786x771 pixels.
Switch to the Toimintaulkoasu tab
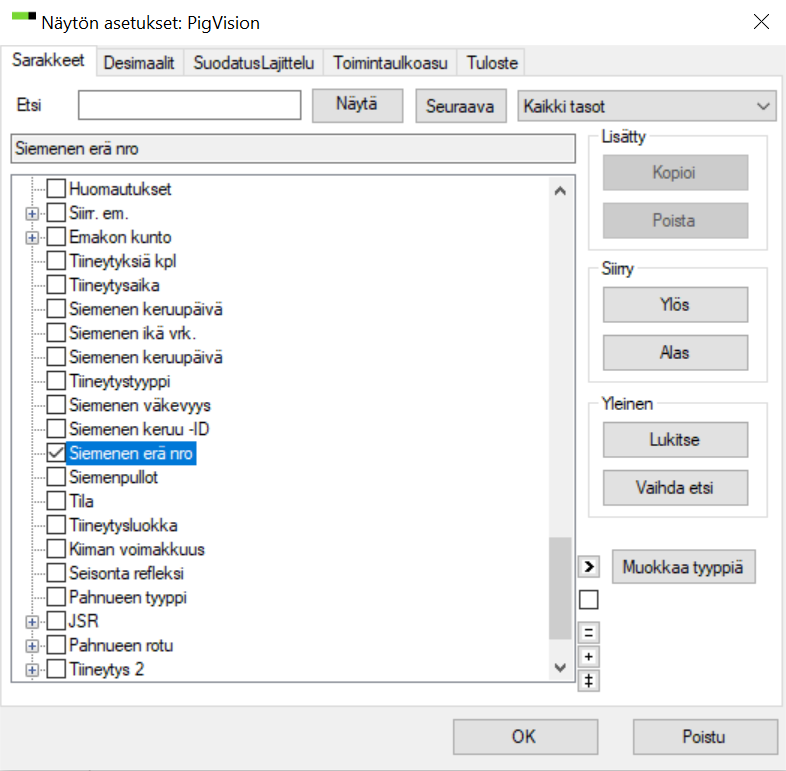coord(390,63)
